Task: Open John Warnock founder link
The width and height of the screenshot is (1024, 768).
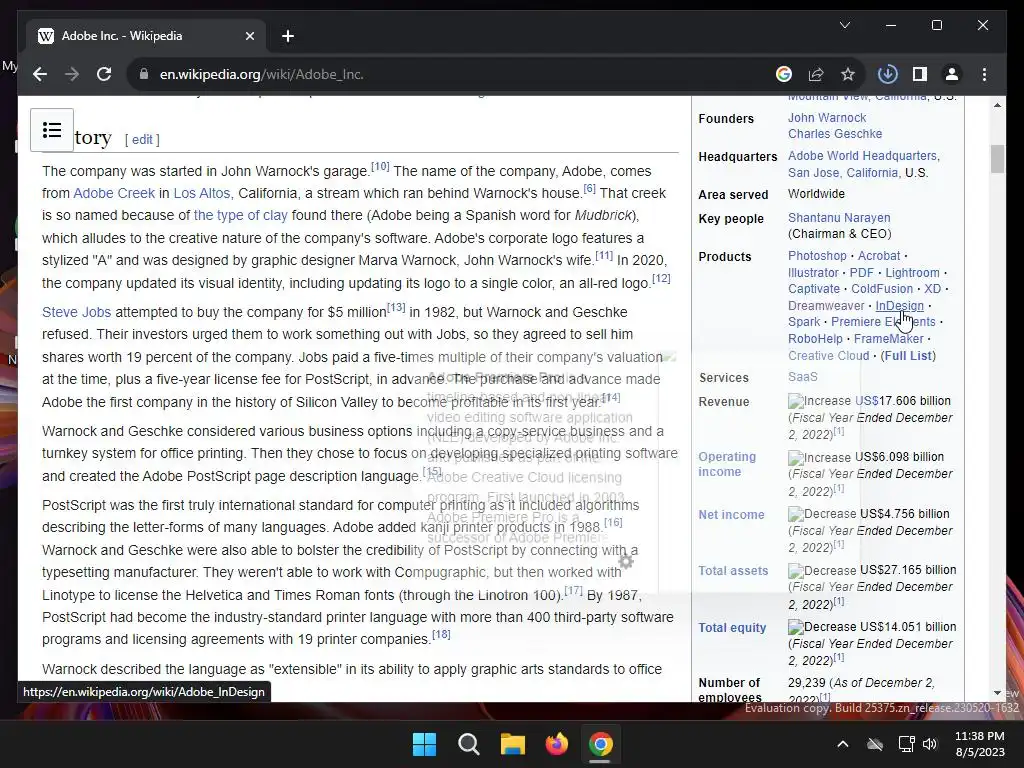Action: coord(827,118)
